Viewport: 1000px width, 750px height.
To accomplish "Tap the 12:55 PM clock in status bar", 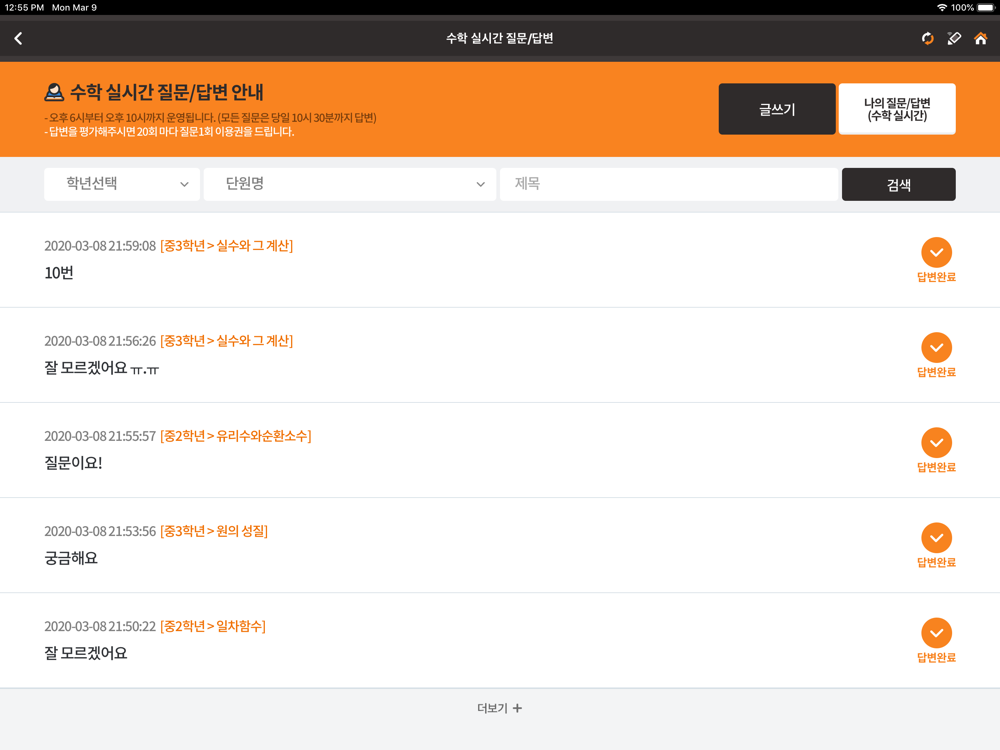I will 24,8.
